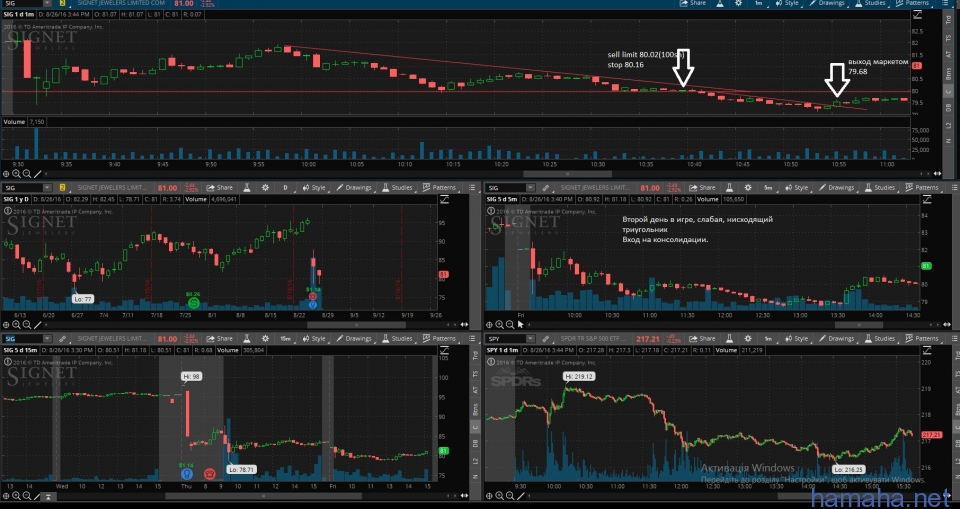Open Drawings in the 5-minute chart toolbar
960x509 pixels.
tap(837, 187)
